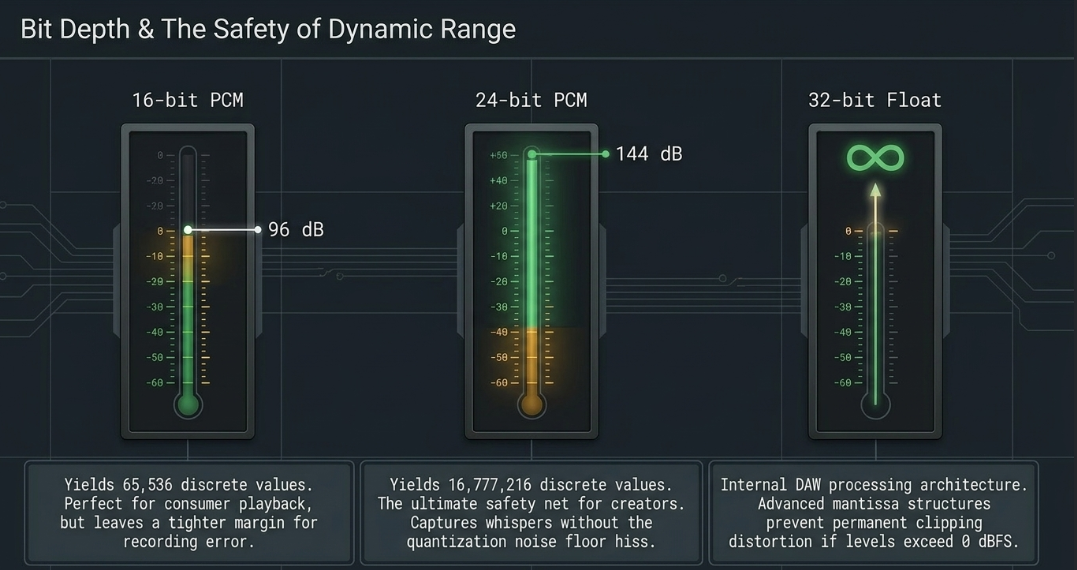Click the -60 tick on 32-bit Float scale
Viewport: 1077px width, 570px height.
click(x=843, y=383)
